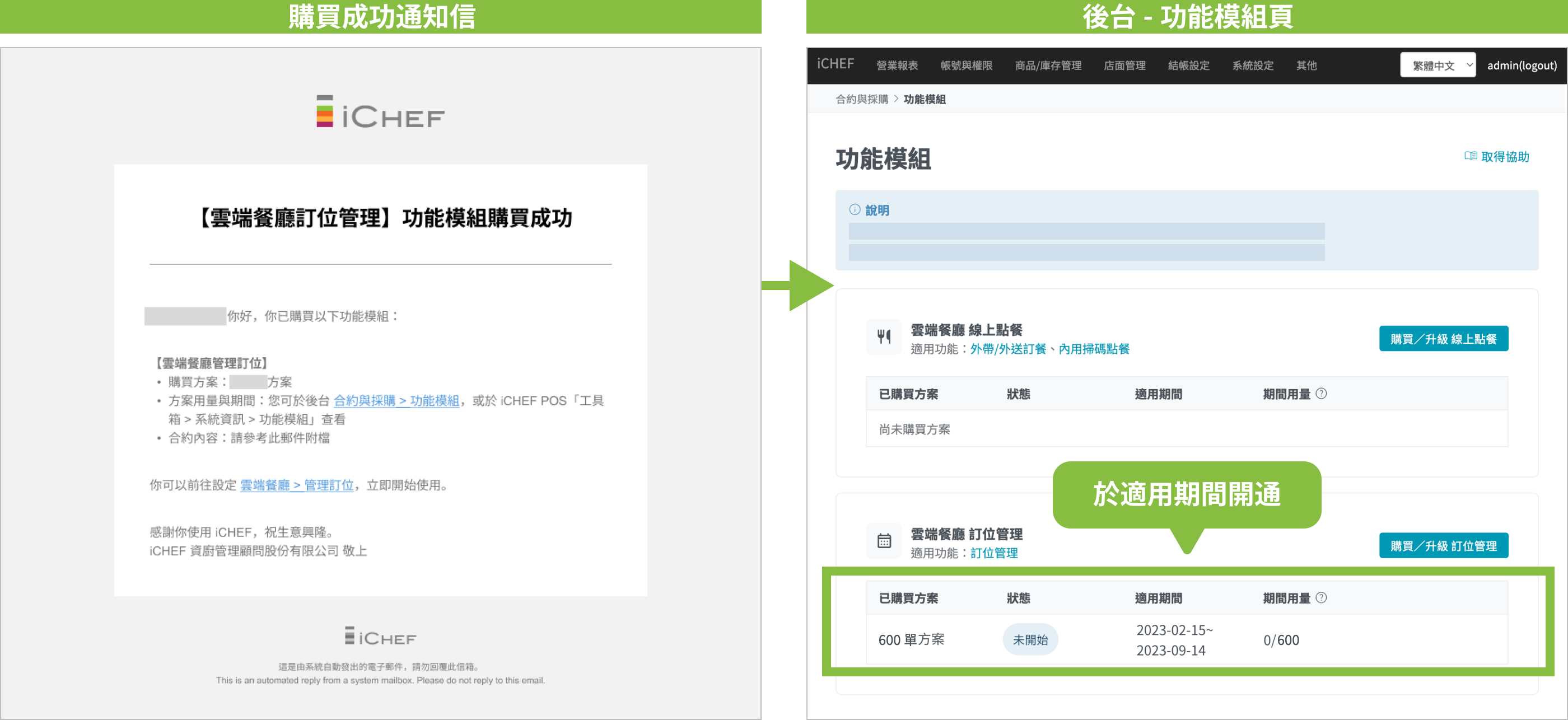Open the 繁體中文 language dropdown

pos(1437,65)
